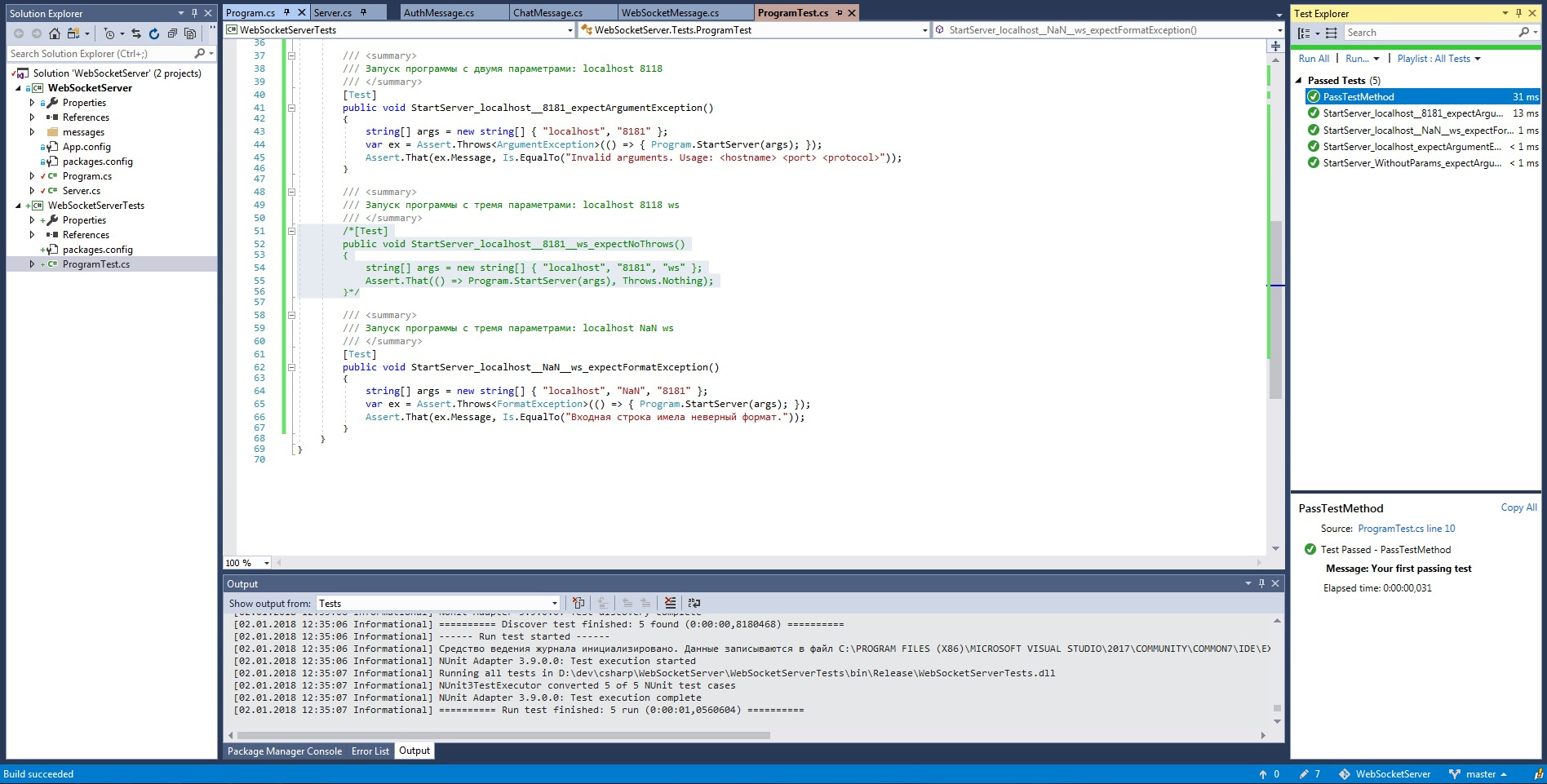Viewport: 1547px width, 784px height.
Task: Click the Output horizontal scrollbar
Action: point(503,735)
